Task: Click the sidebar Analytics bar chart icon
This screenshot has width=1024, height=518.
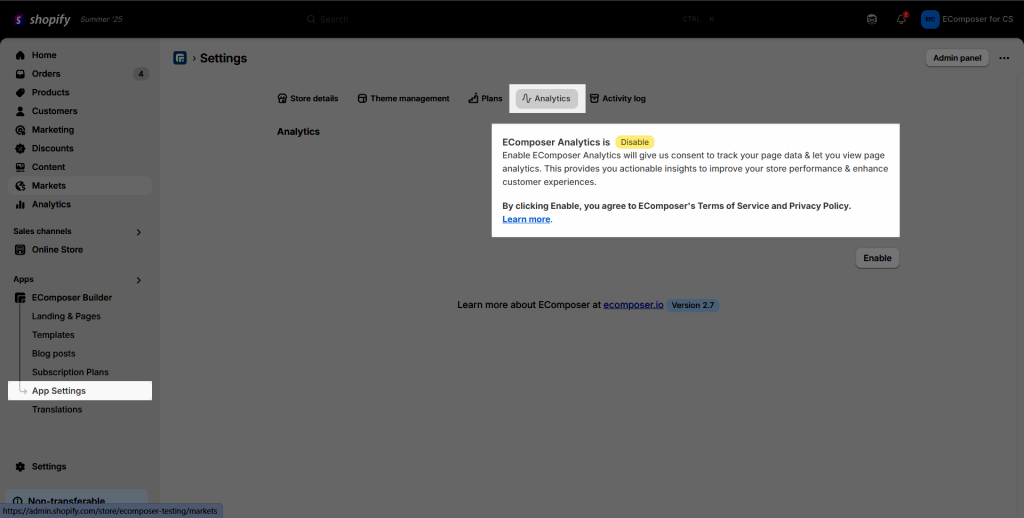Action: tap(20, 204)
